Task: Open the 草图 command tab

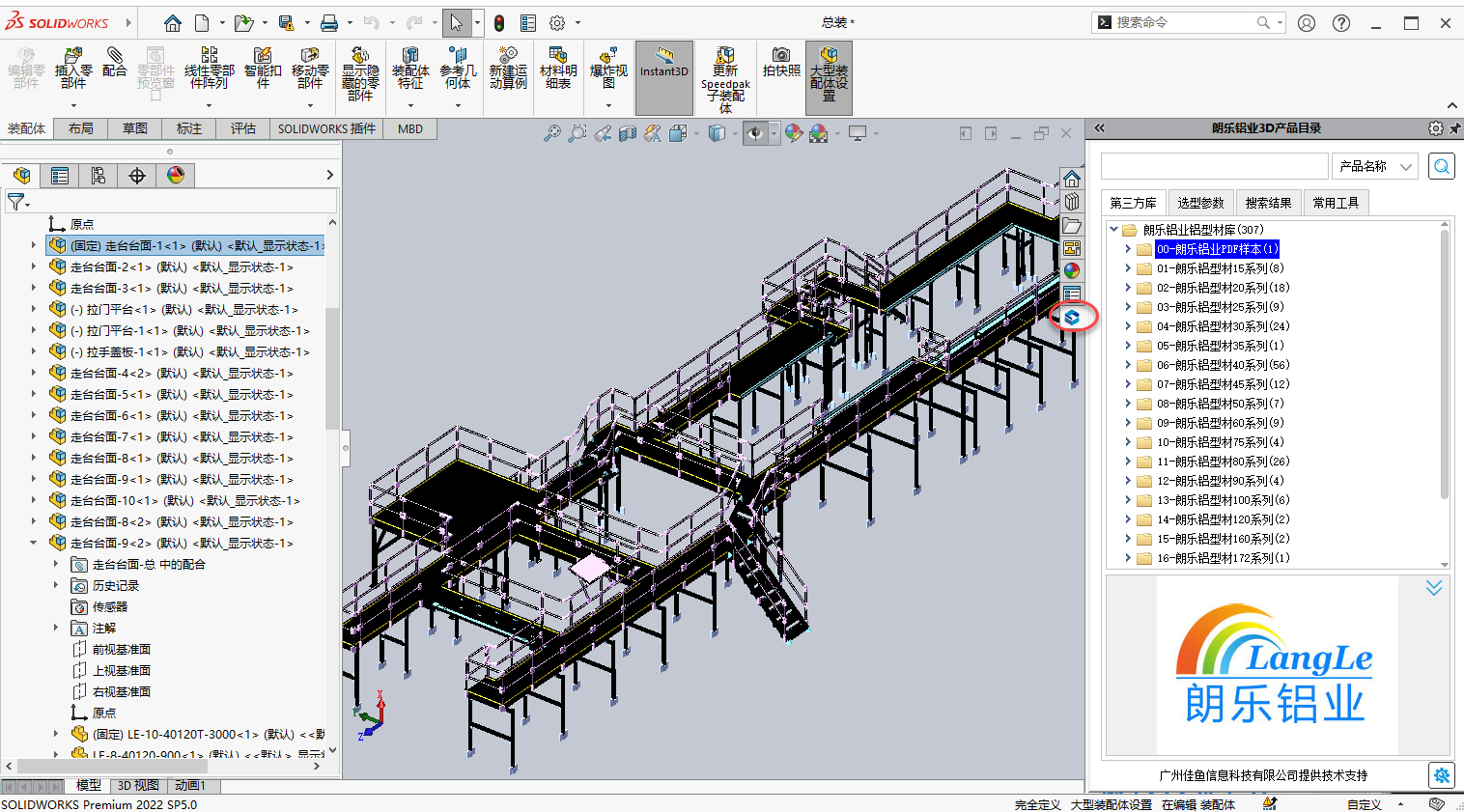Action: click(135, 128)
